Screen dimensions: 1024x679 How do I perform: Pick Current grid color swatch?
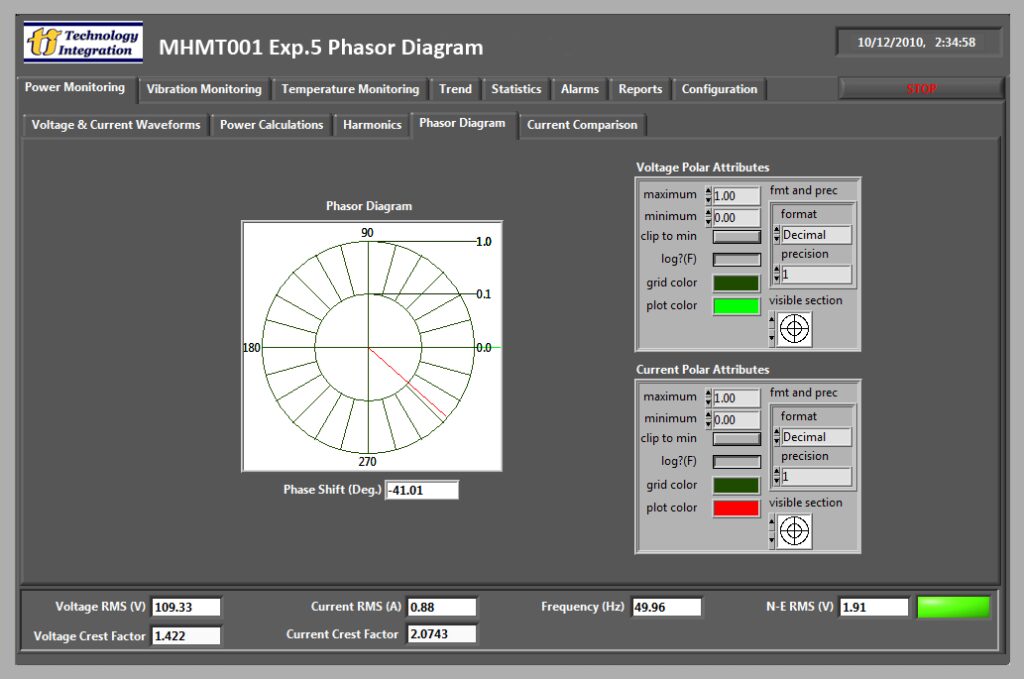coord(736,485)
